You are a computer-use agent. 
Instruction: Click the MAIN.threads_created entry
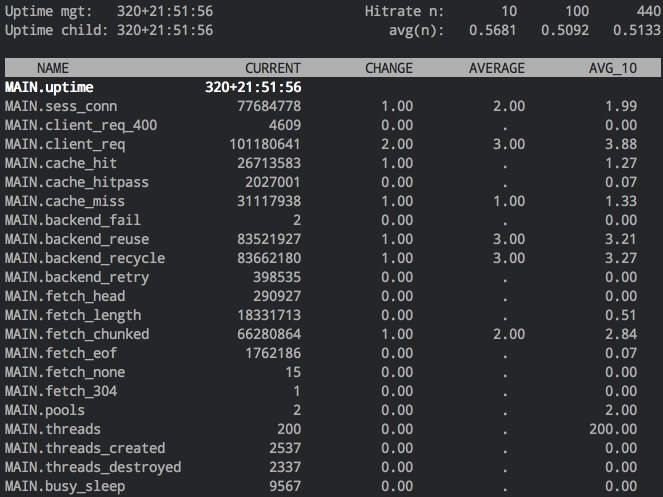coord(84,448)
